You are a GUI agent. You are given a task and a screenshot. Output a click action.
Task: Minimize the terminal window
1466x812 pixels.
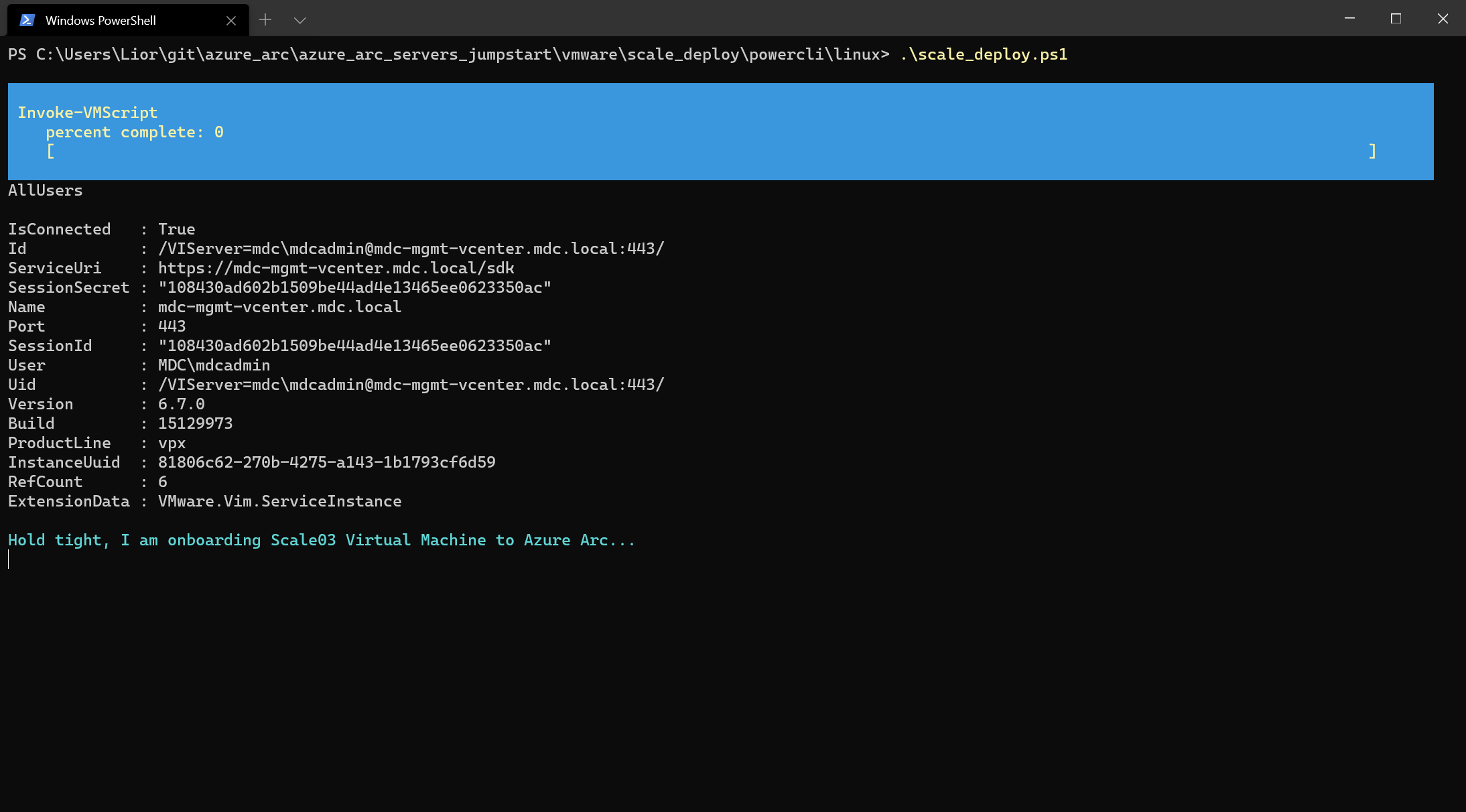(1350, 19)
